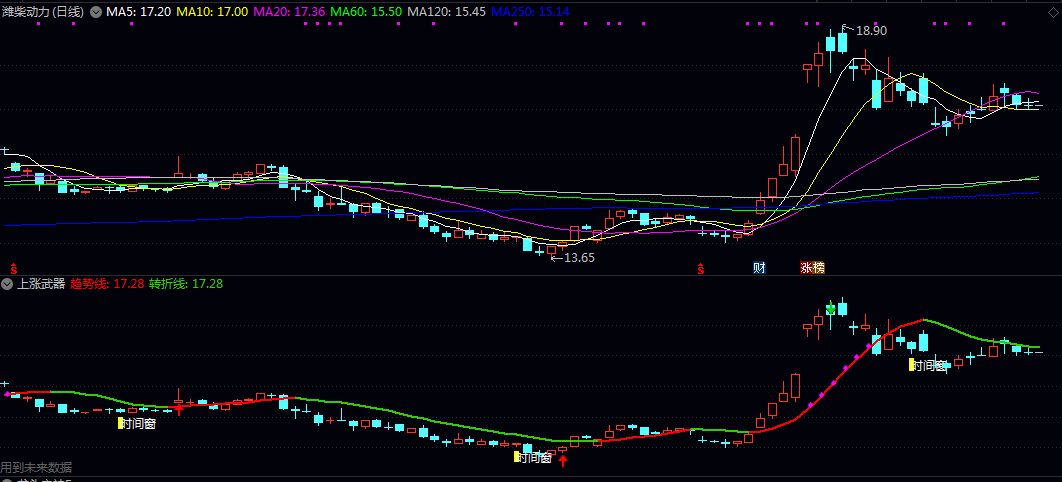Click the 上涨武器 indicator name

coord(41,284)
